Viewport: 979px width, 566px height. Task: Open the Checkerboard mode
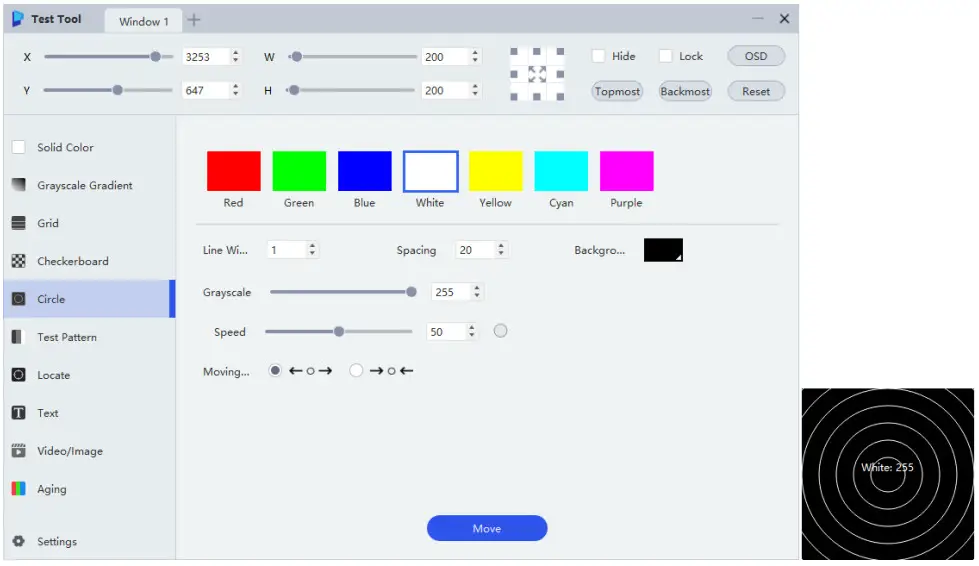coord(89,261)
